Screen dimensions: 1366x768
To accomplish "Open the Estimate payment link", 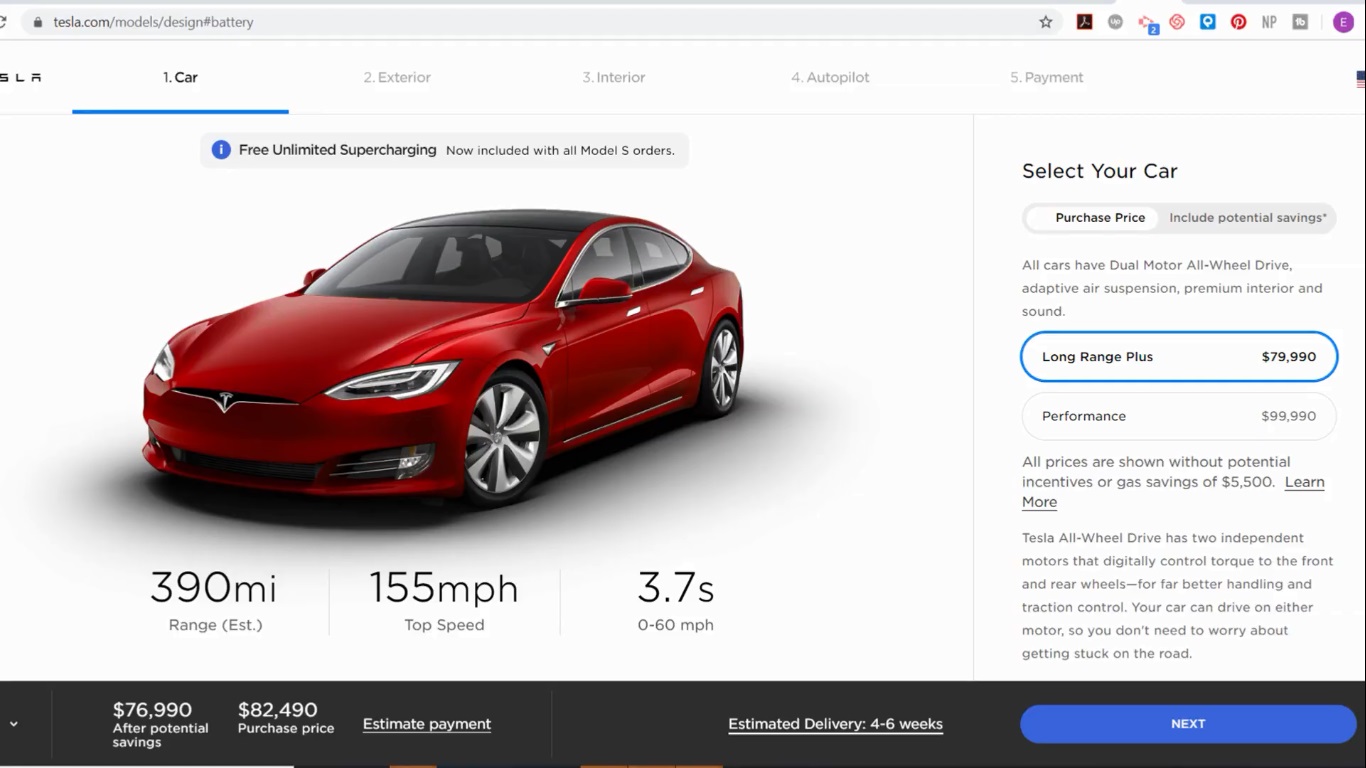I will 427,724.
